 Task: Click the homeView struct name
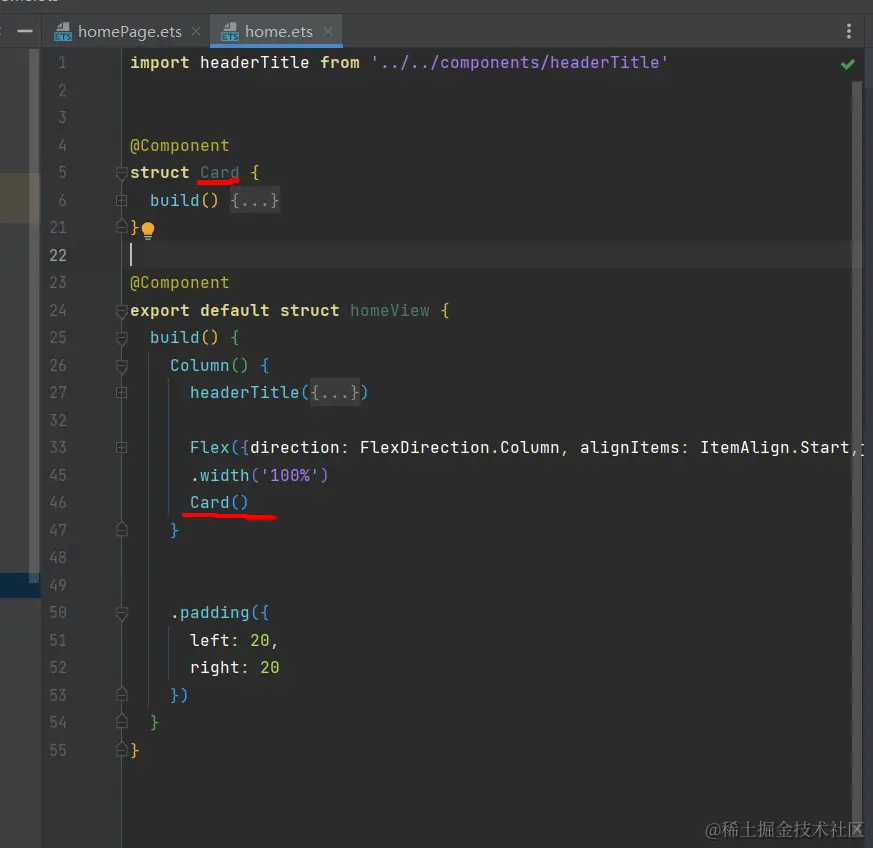pos(390,310)
